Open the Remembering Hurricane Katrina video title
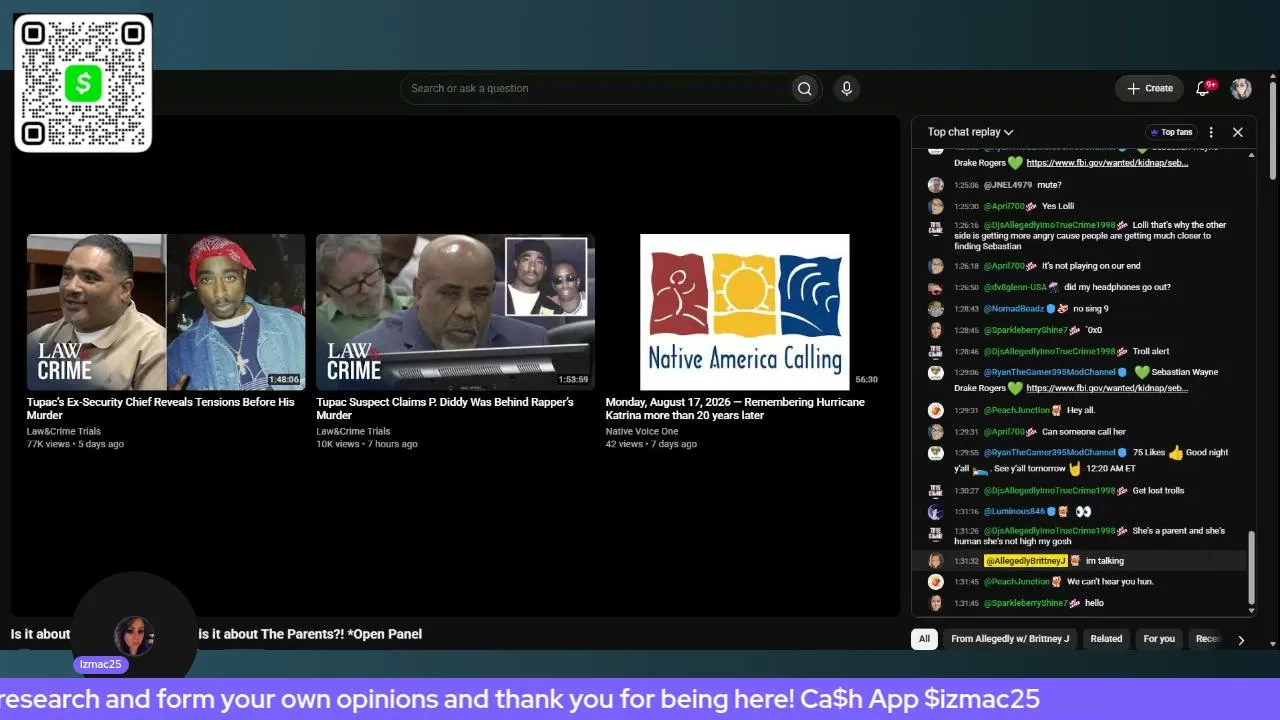1280x720 pixels. (735, 409)
